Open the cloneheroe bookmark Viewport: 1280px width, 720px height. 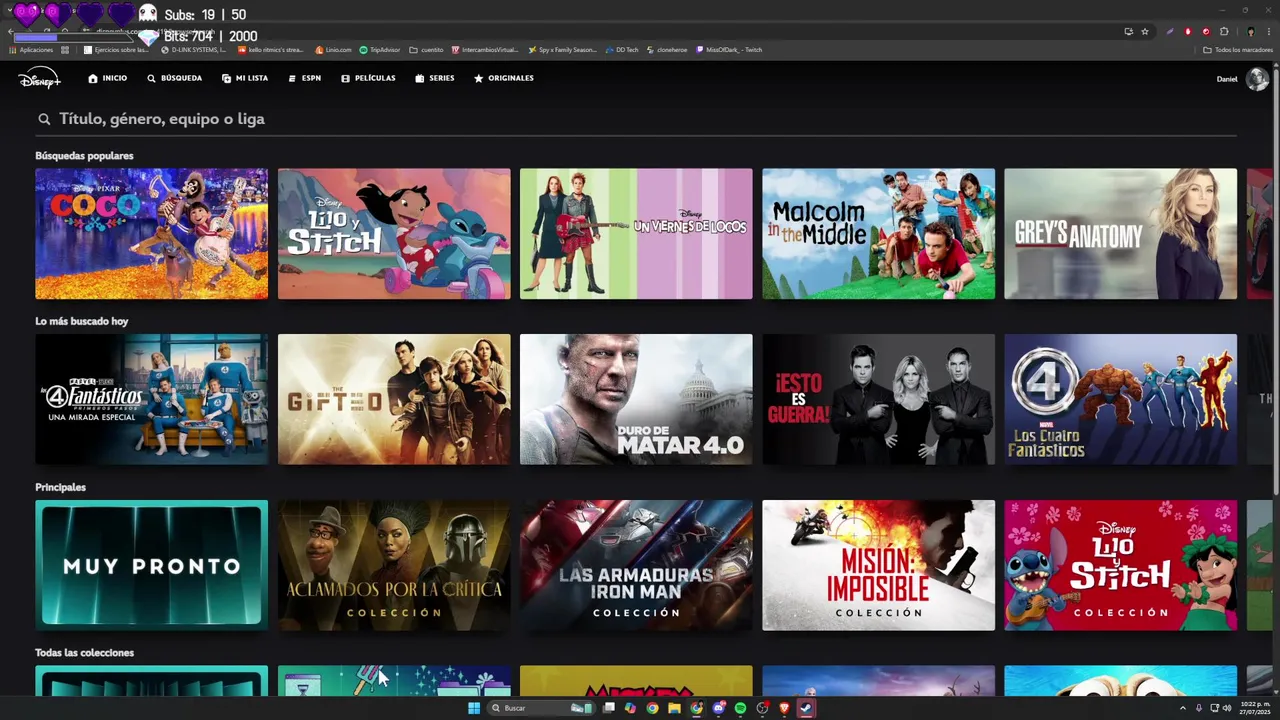pos(667,50)
